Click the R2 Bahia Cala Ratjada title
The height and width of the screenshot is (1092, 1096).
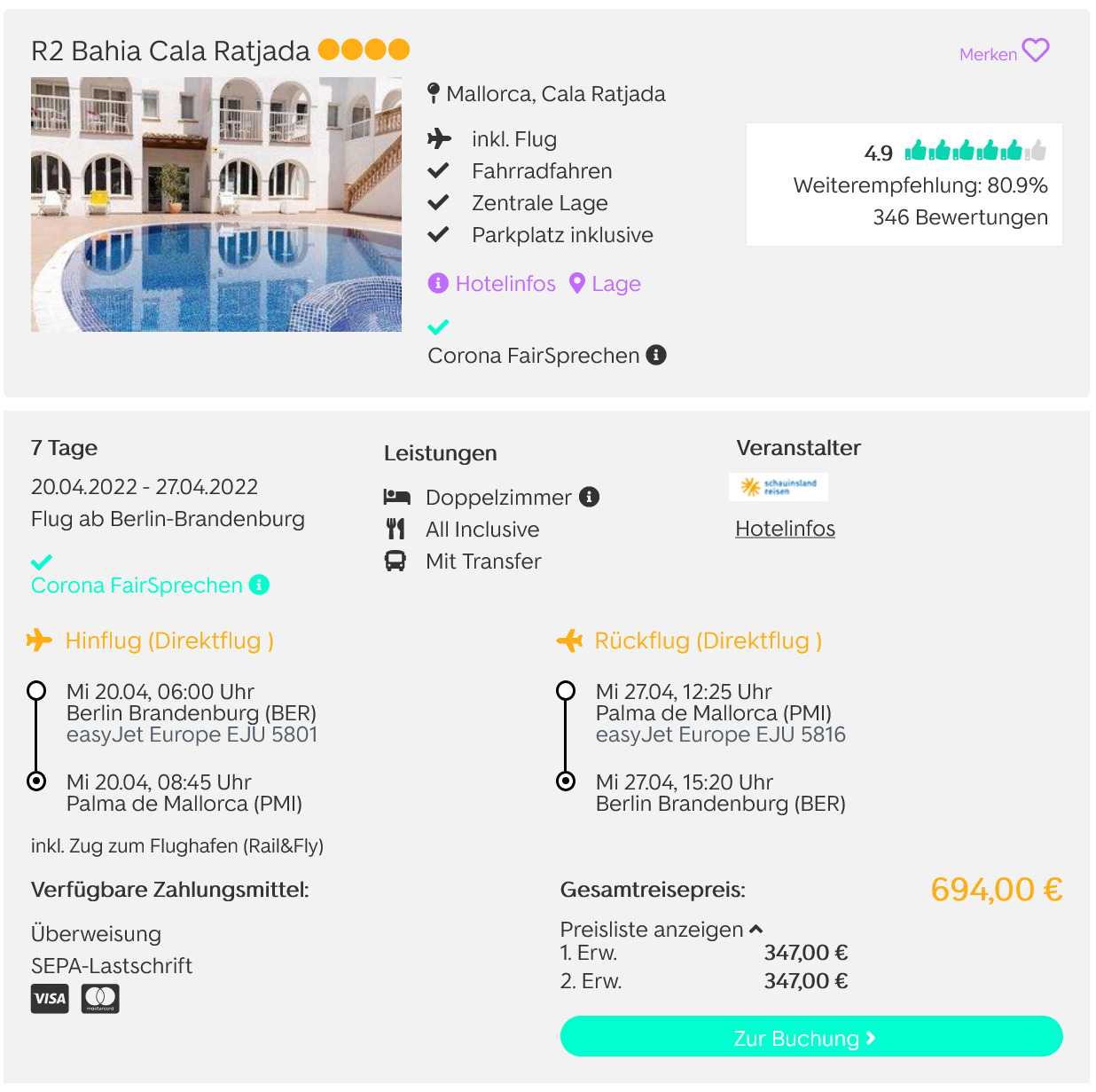170,51
